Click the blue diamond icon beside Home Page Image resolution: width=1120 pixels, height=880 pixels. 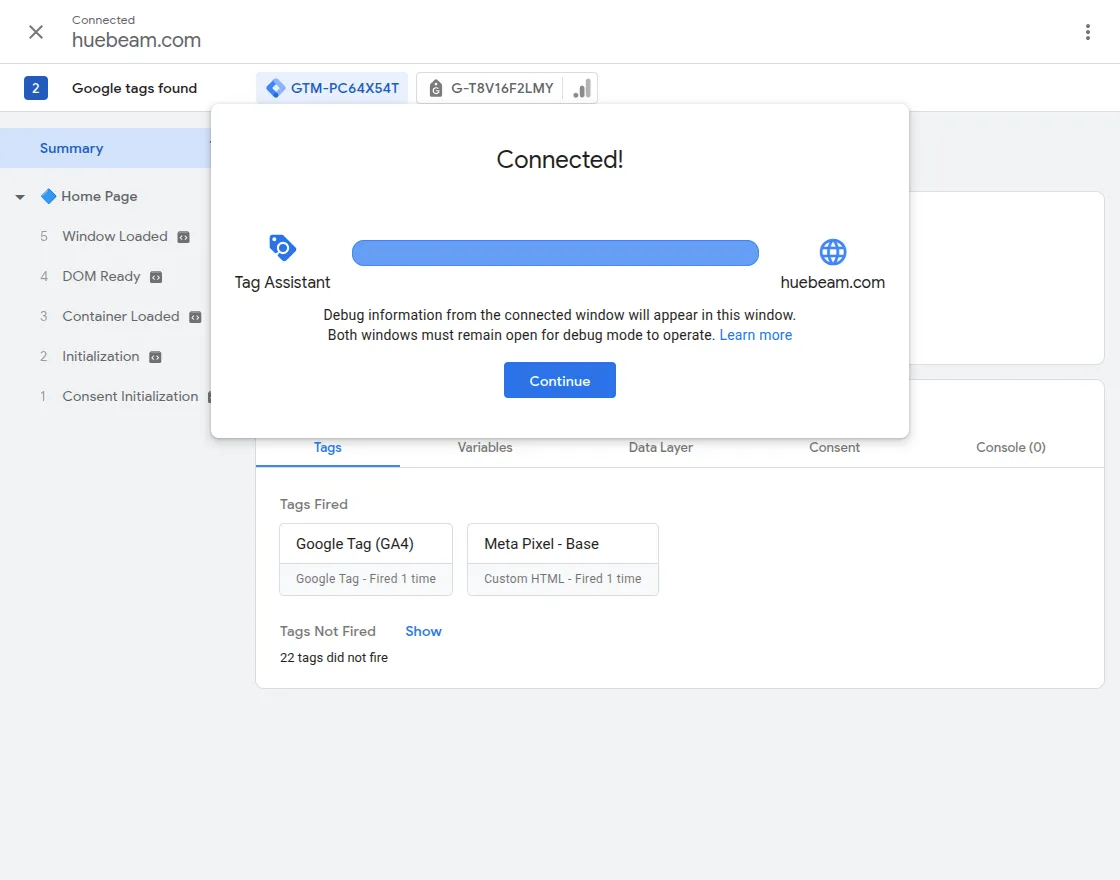49,196
